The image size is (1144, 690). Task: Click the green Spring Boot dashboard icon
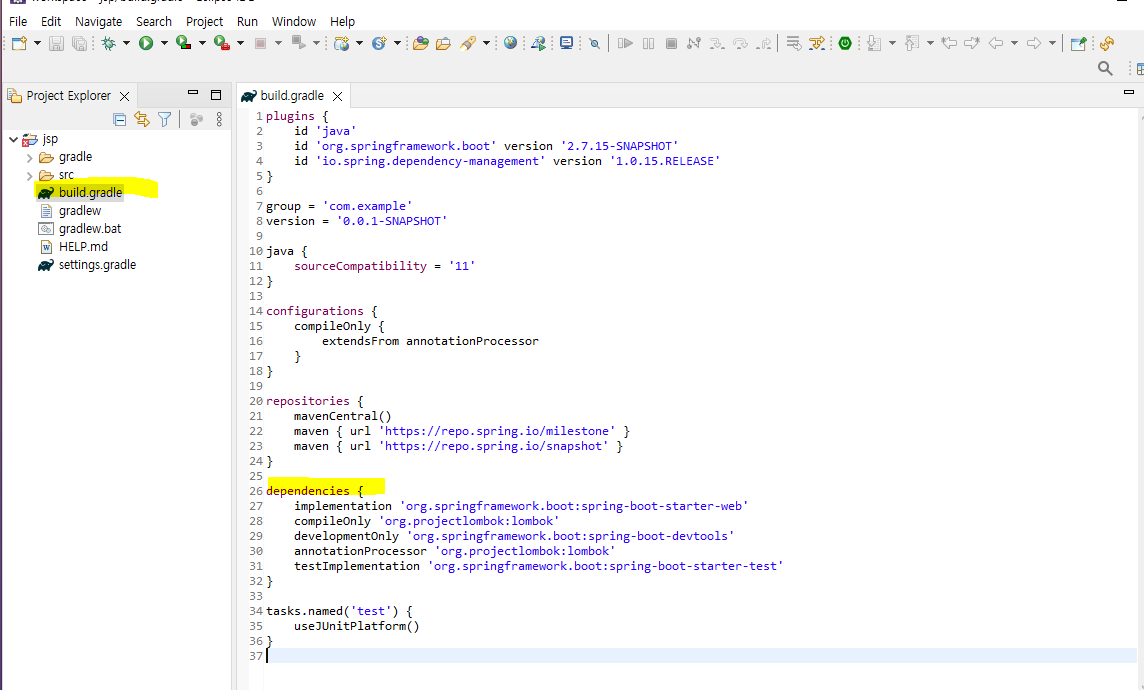pyautogui.click(x=845, y=44)
